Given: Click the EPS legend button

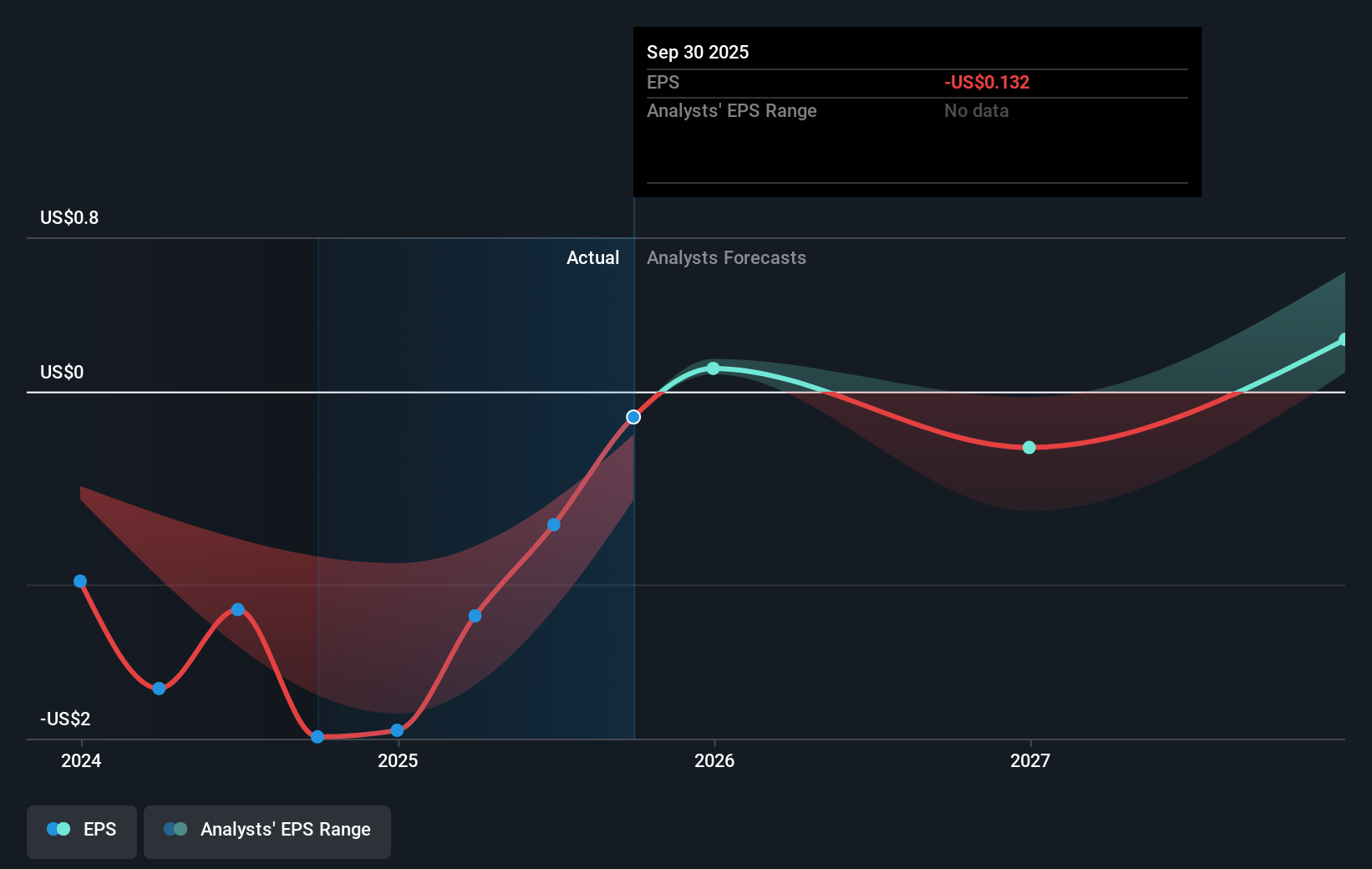Looking at the screenshot, I should [x=81, y=830].
